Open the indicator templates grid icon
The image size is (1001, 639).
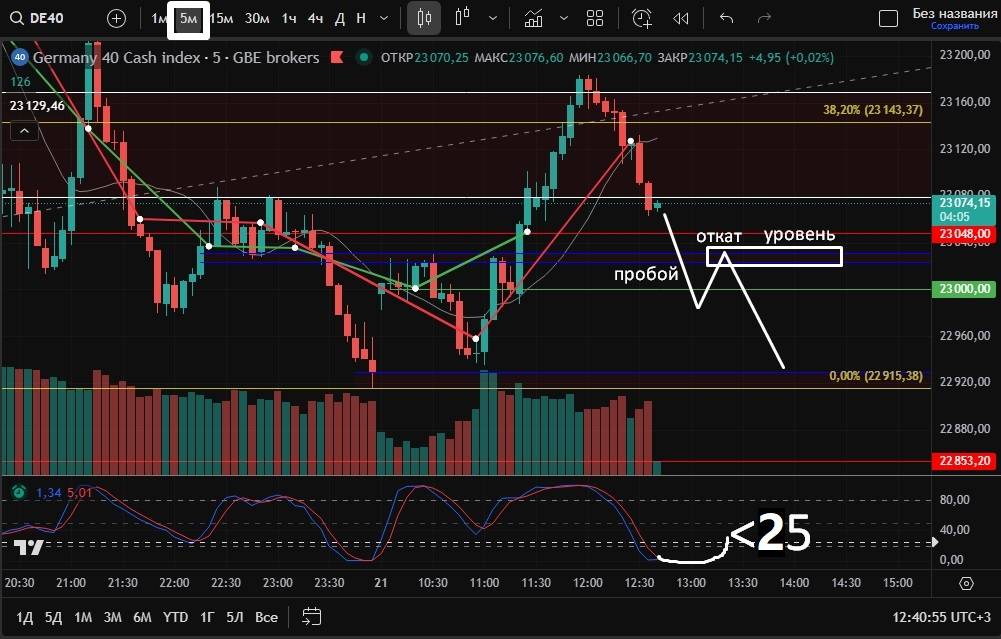point(595,18)
